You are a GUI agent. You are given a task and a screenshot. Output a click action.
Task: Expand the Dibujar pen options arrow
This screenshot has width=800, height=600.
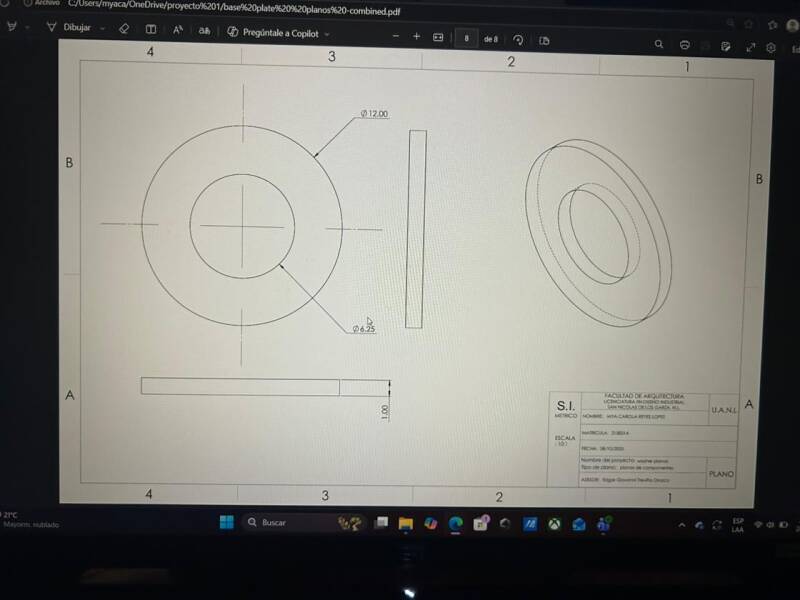tap(103, 29)
